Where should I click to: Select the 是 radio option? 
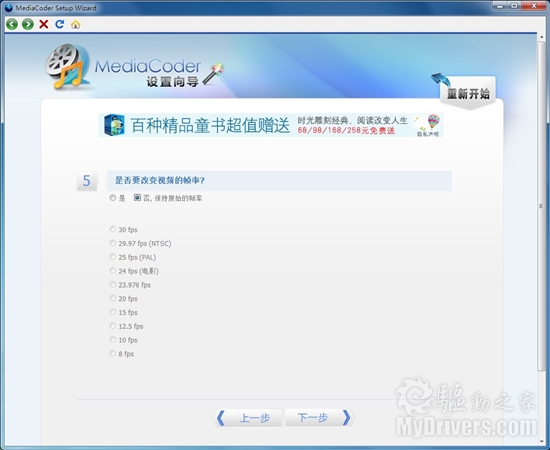point(113,198)
